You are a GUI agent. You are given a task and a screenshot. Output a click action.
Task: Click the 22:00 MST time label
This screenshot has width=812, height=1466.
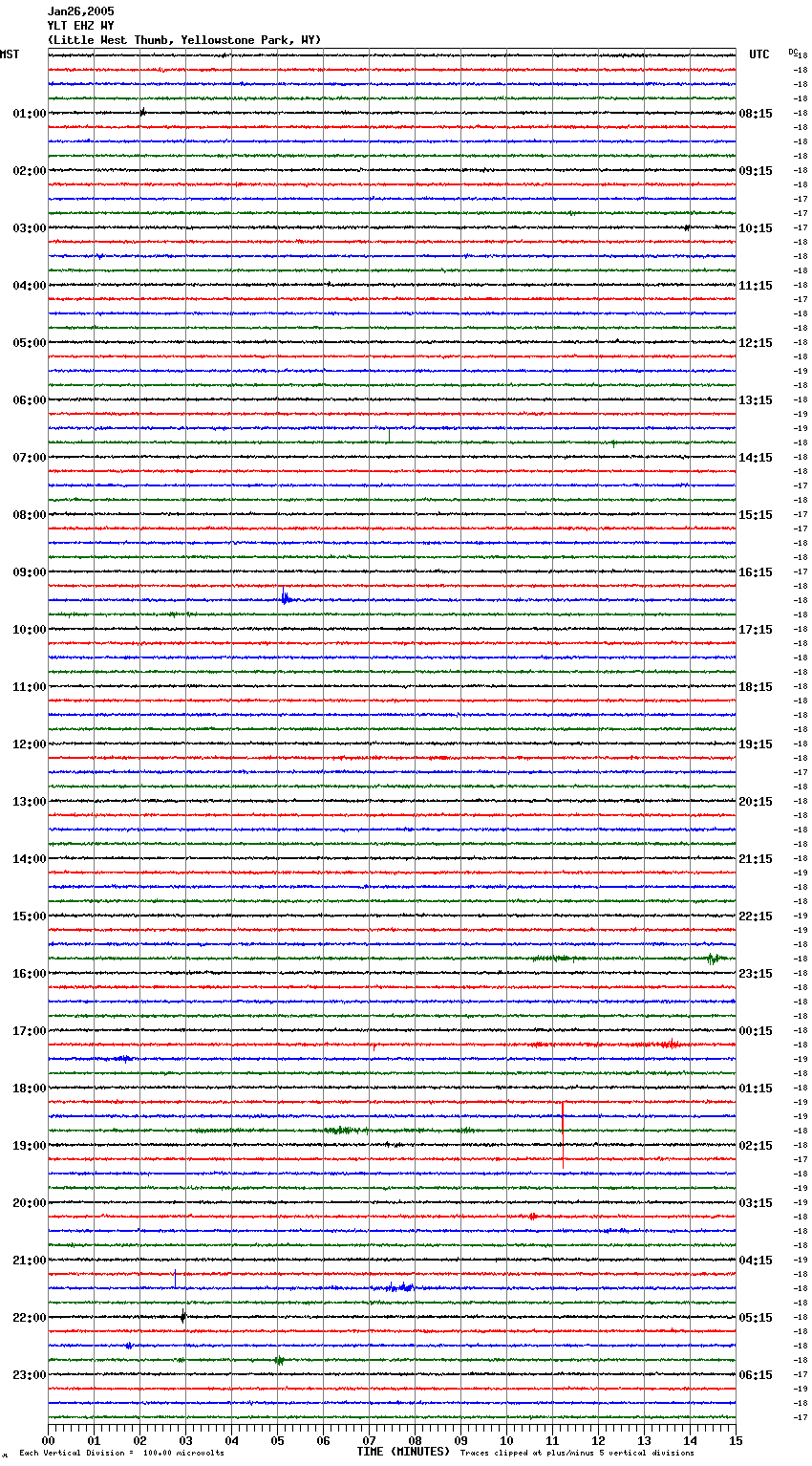30,1318
